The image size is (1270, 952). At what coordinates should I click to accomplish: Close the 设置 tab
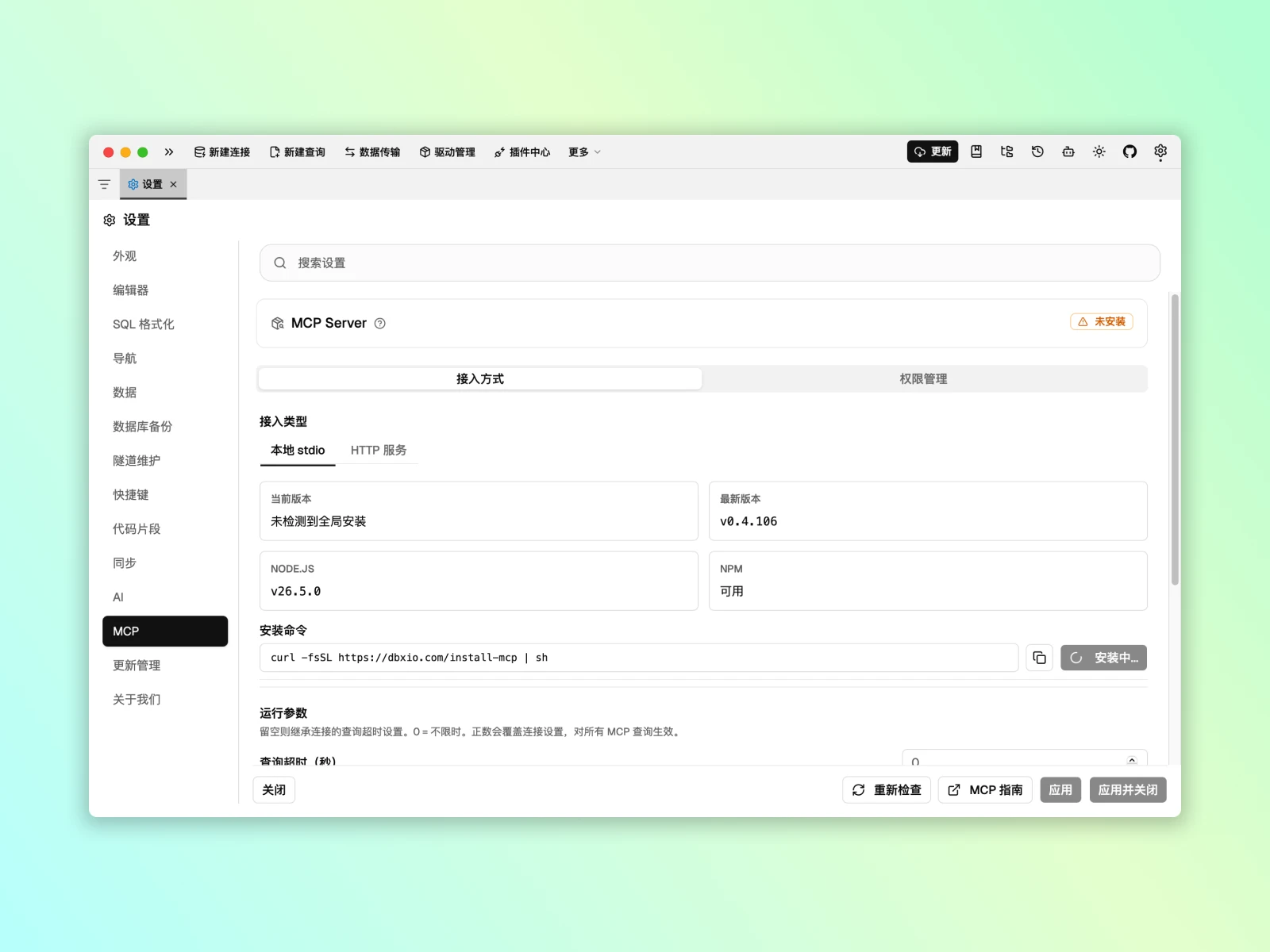(x=174, y=184)
